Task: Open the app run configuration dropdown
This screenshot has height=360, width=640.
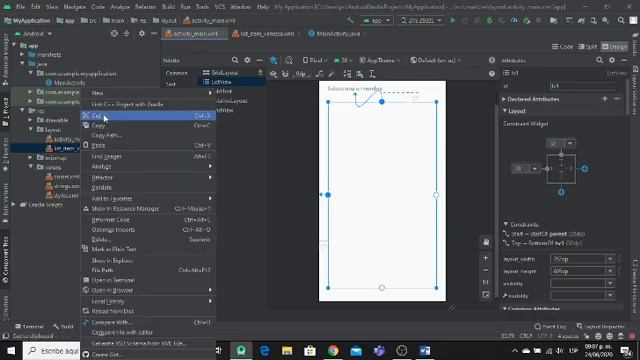Action: tap(377, 20)
